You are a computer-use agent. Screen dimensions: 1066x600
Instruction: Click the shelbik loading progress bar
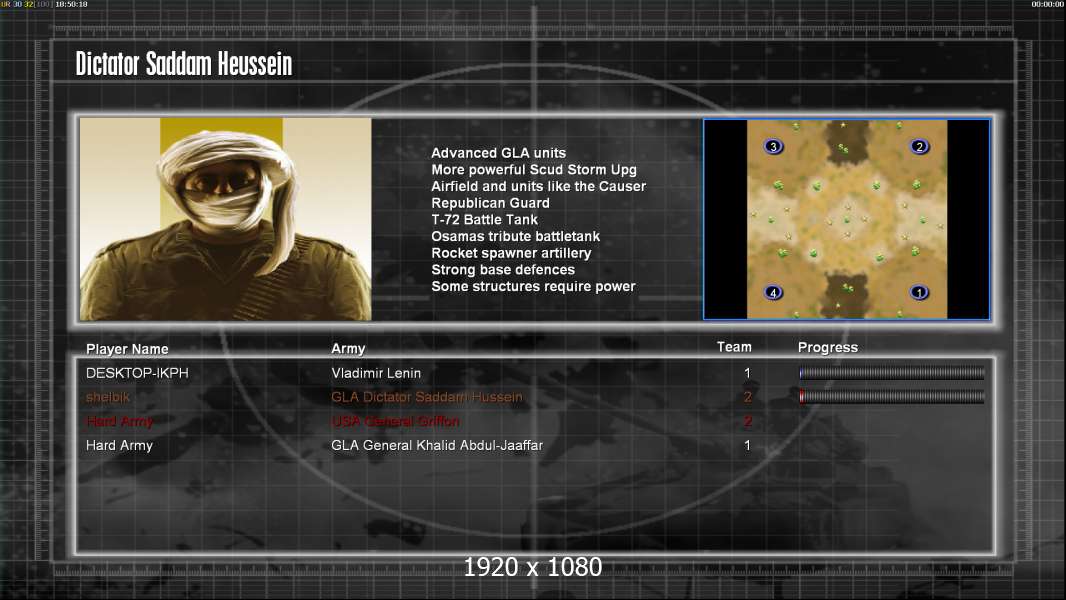[x=891, y=397]
